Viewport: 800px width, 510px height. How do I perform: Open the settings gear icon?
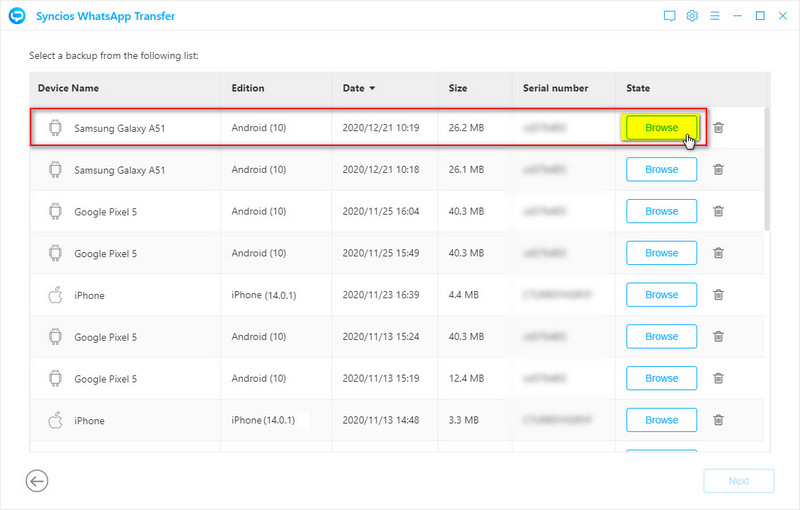692,16
